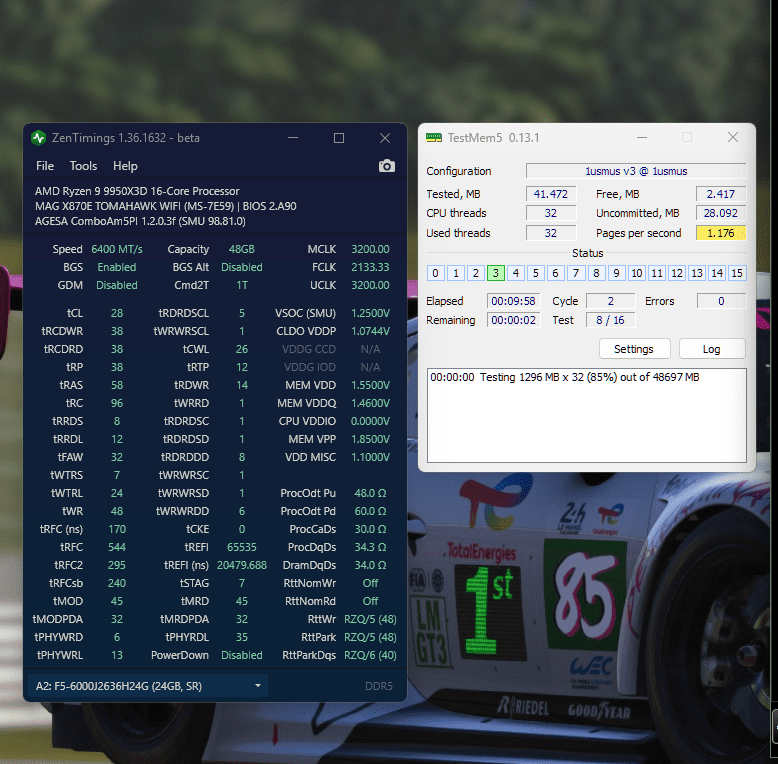
Task: Click the 1usmus v3 configuration field
Action: [x=636, y=171]
